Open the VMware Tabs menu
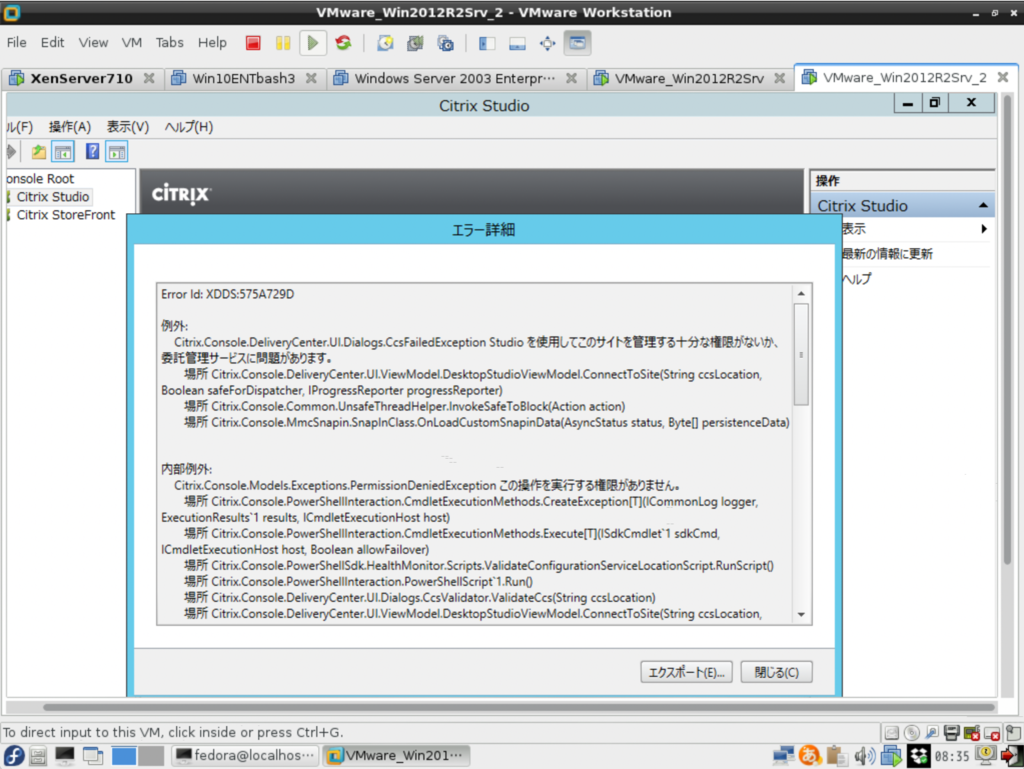 (169, 42)
